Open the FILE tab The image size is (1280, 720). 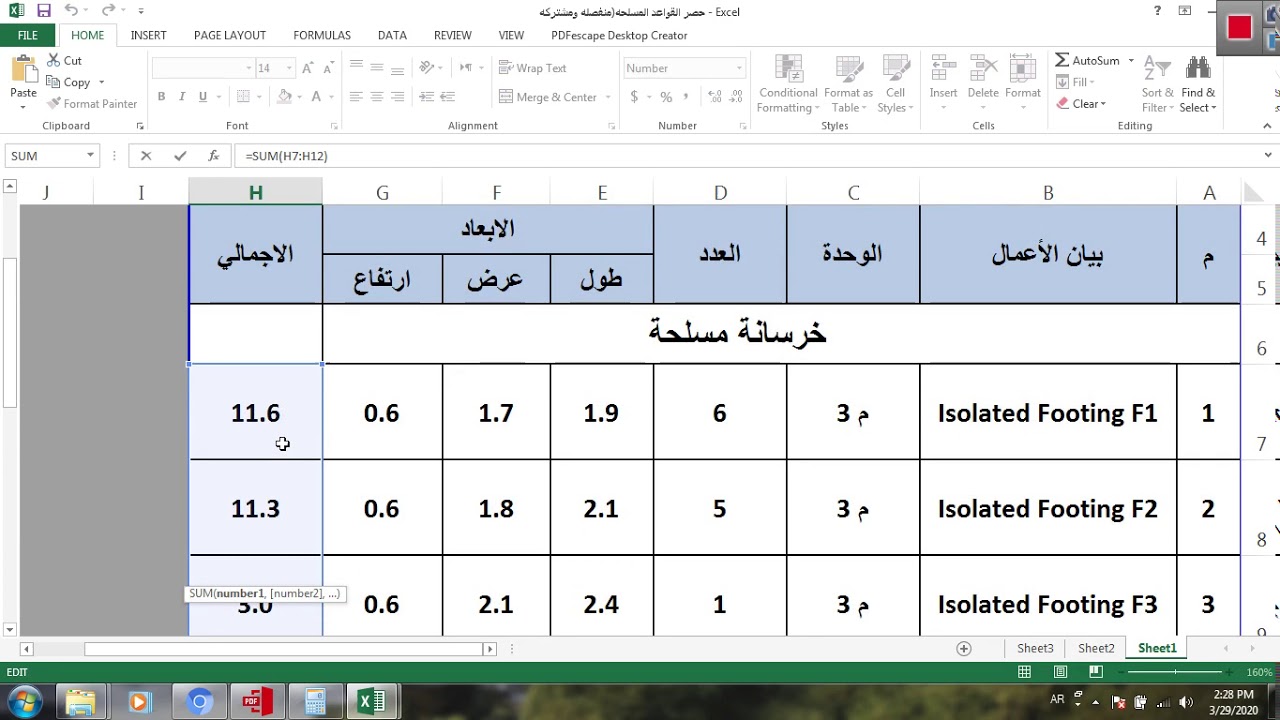tap(27, 35)
